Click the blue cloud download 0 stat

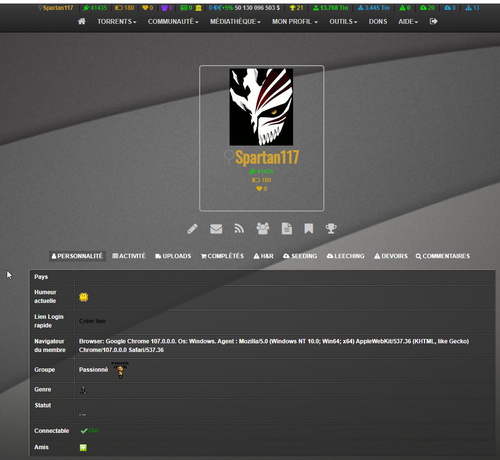pyautogui.click(x=450, y=8)
